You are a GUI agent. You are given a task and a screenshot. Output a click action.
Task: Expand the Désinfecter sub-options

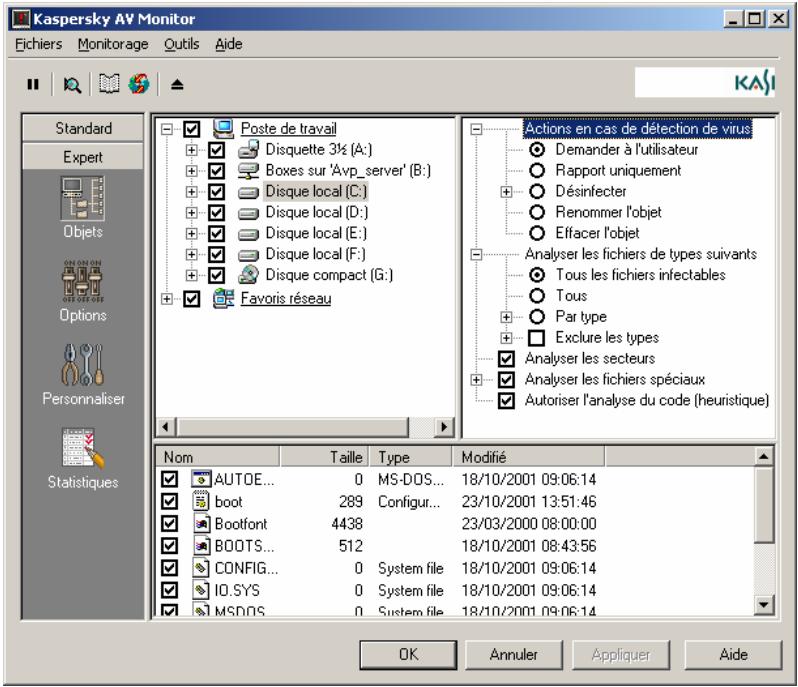[x=506, y=192]
